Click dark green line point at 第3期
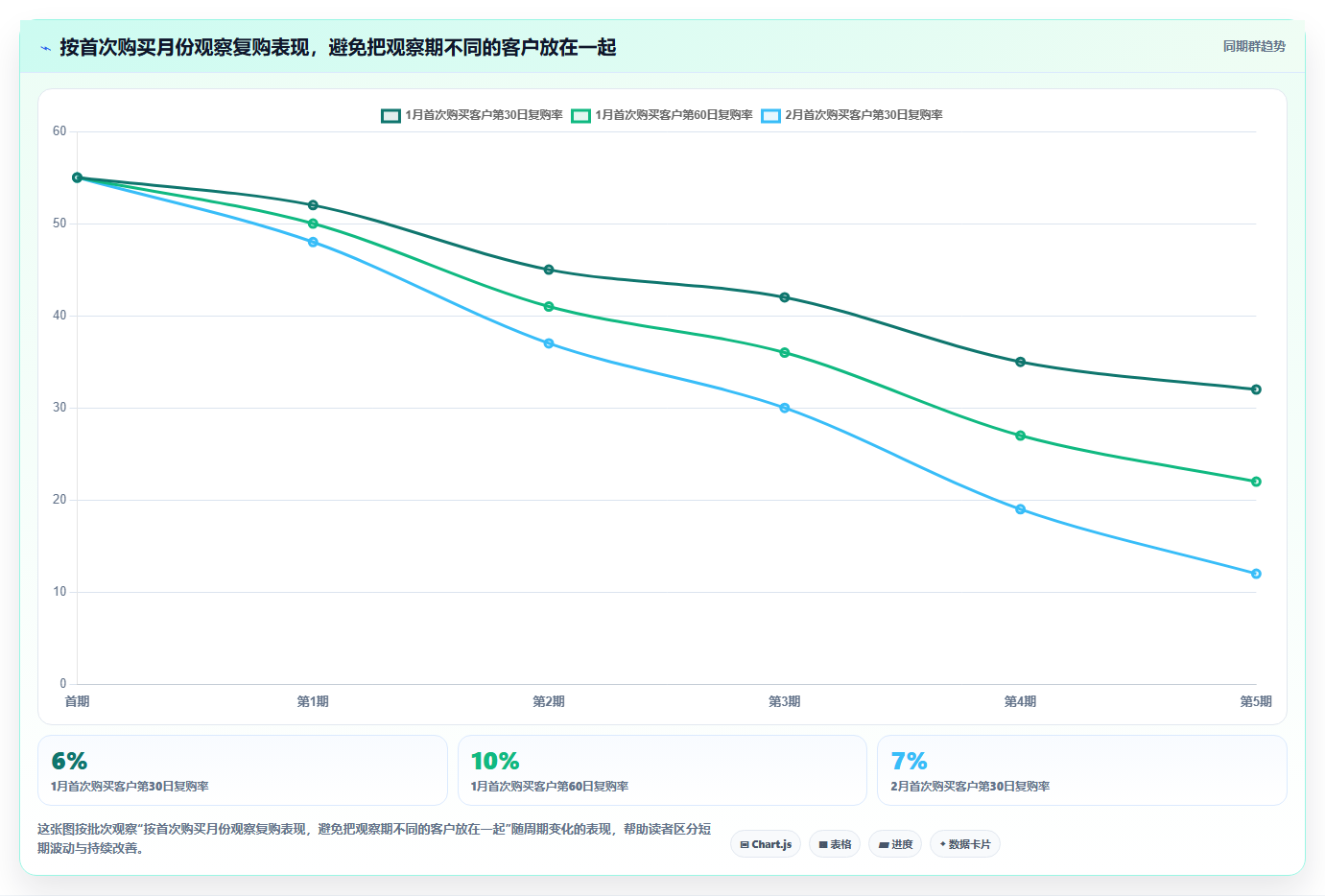Screen dimensions: 1325x896 [x=785, y=297]
